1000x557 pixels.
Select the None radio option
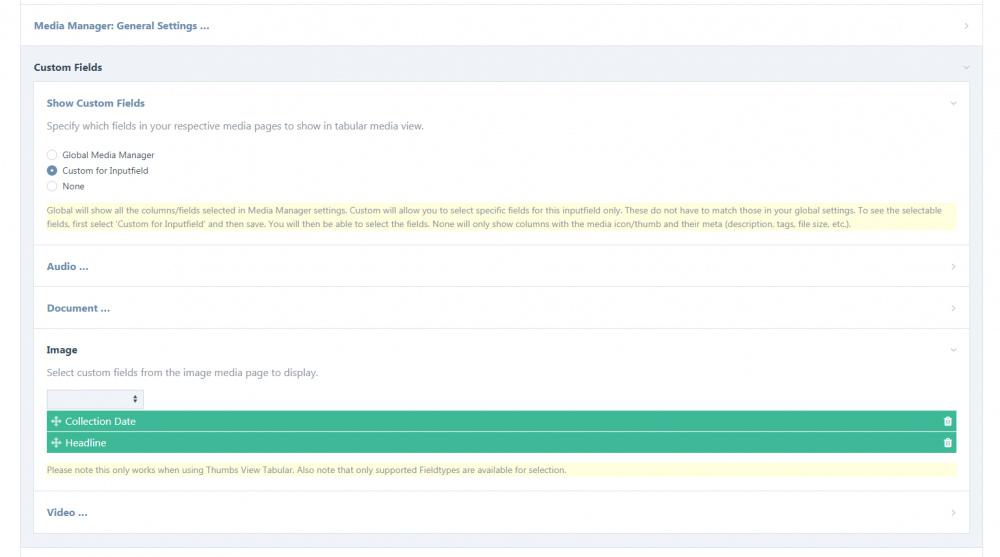point(52,186)
